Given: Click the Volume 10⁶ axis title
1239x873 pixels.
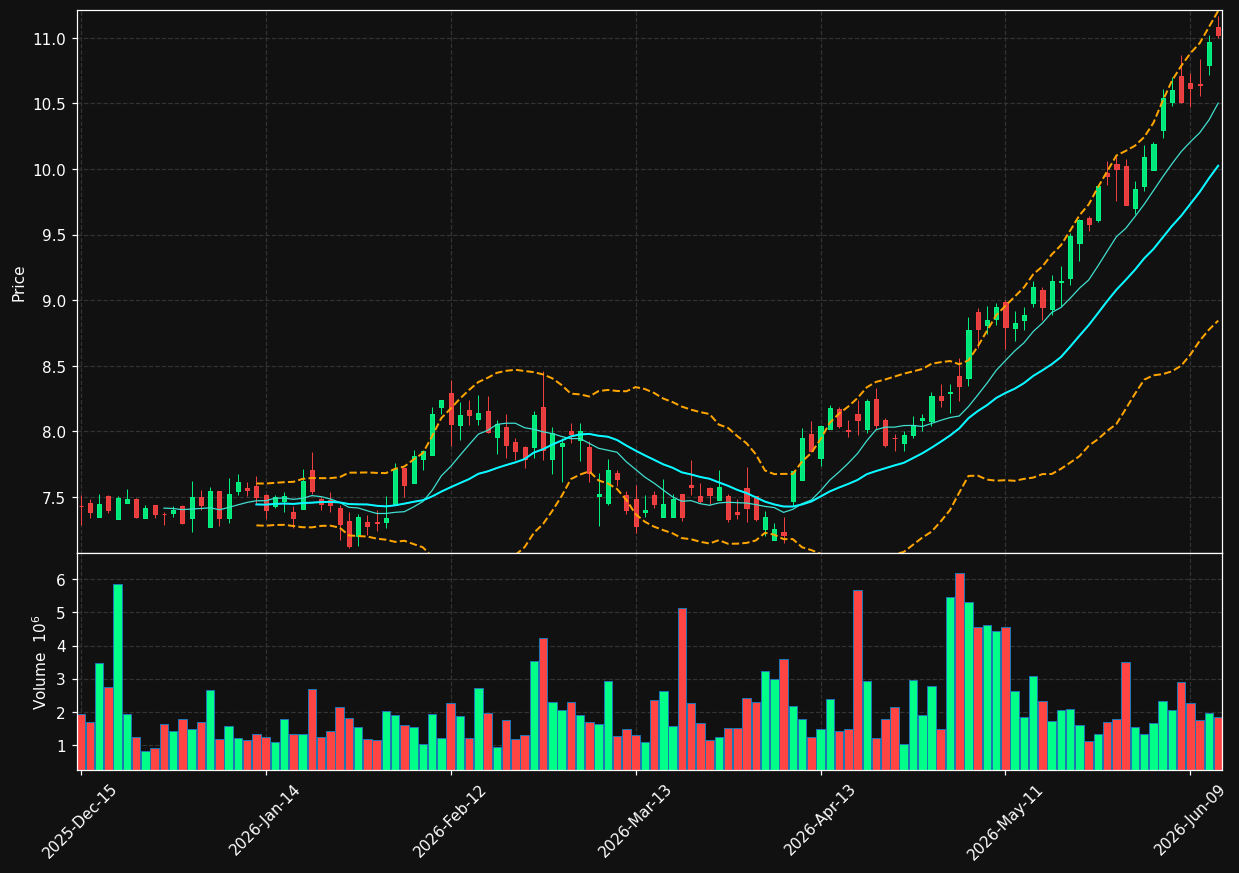Looking at the screenshot, I should click(x=40, y=662).
